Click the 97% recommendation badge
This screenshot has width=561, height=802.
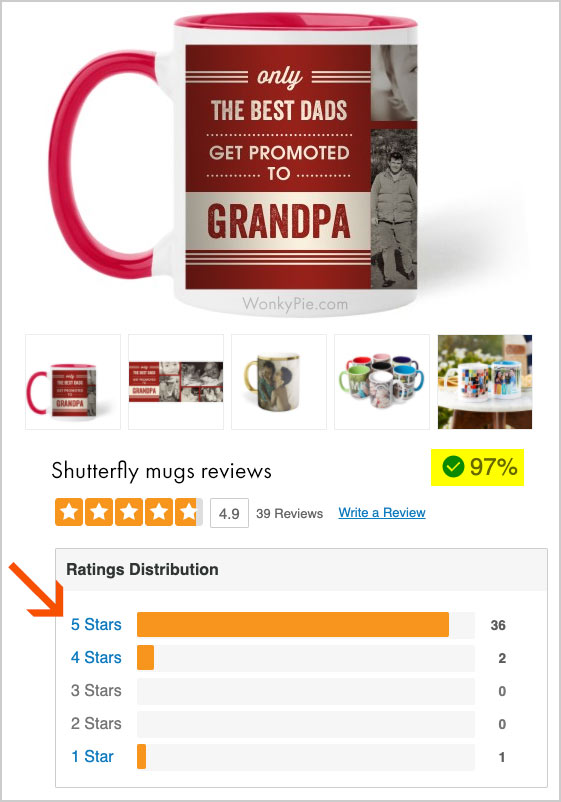click(477, 467)
